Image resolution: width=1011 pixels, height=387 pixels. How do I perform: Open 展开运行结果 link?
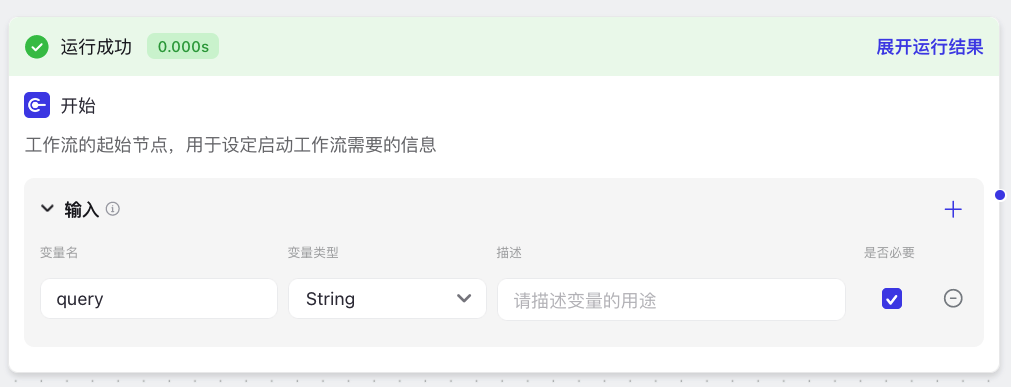tap(929, 47)
